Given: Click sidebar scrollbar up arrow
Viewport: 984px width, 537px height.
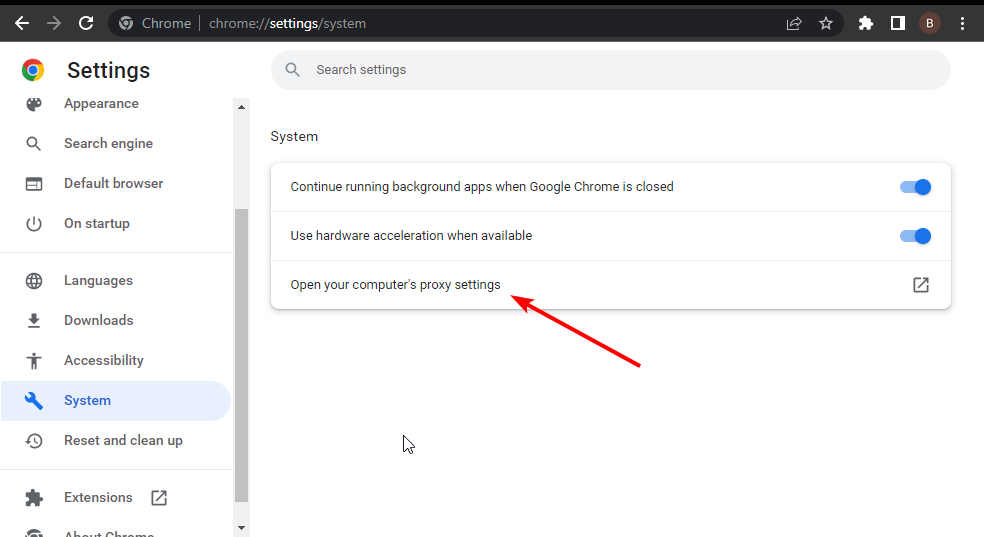Looking at the screenshot, I should click(x=242, y=107).
